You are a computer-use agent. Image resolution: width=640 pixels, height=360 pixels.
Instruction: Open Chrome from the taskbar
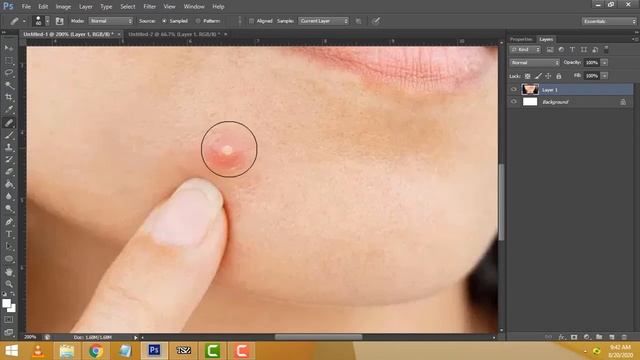click(x=96, y=351)
